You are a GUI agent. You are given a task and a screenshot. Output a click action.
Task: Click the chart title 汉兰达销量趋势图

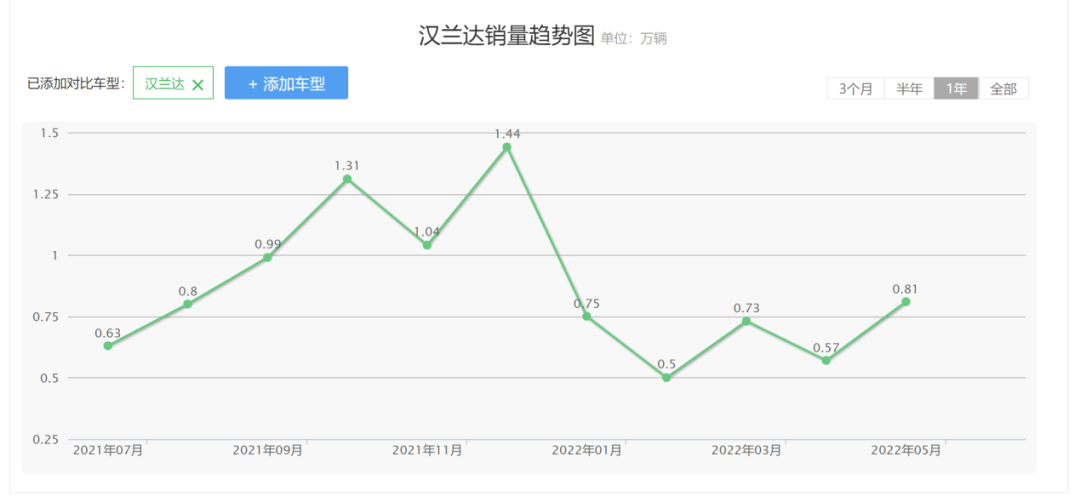[506, 36]
